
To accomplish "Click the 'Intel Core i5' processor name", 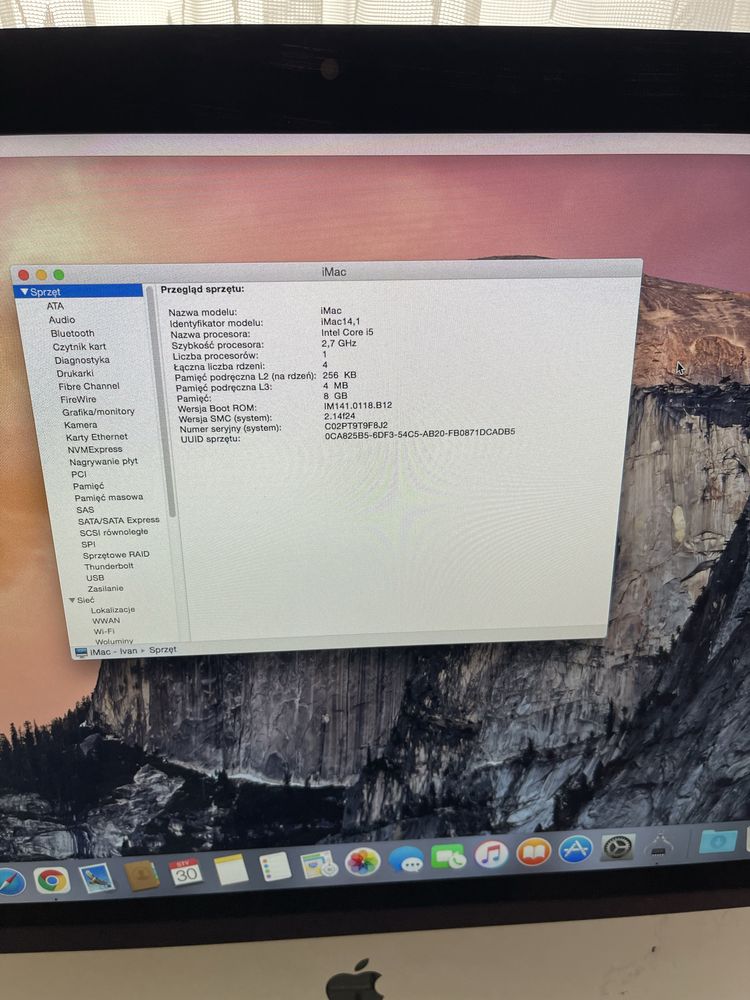I will click(x=347, y=332).
